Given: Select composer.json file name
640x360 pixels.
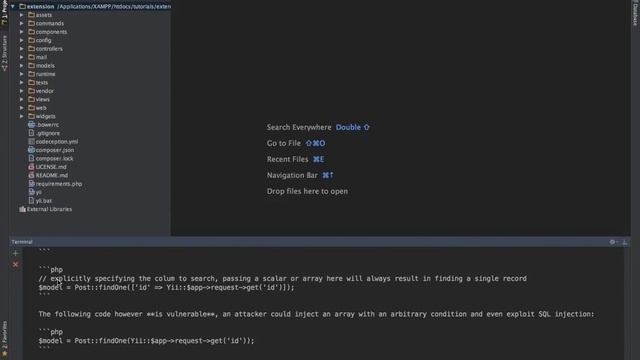Looking at the screenshot, I should click(x=55, y=150).
